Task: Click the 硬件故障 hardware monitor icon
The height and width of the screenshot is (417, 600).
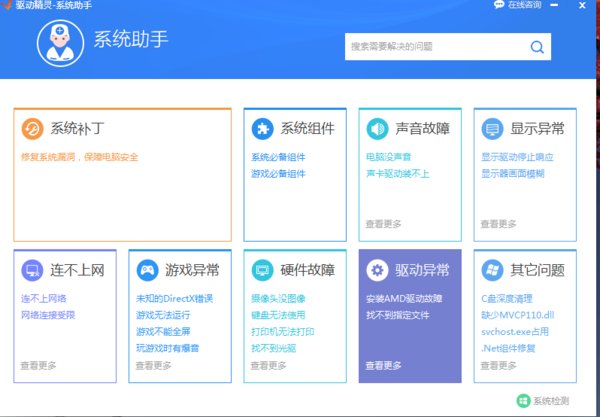Action: 262,270
